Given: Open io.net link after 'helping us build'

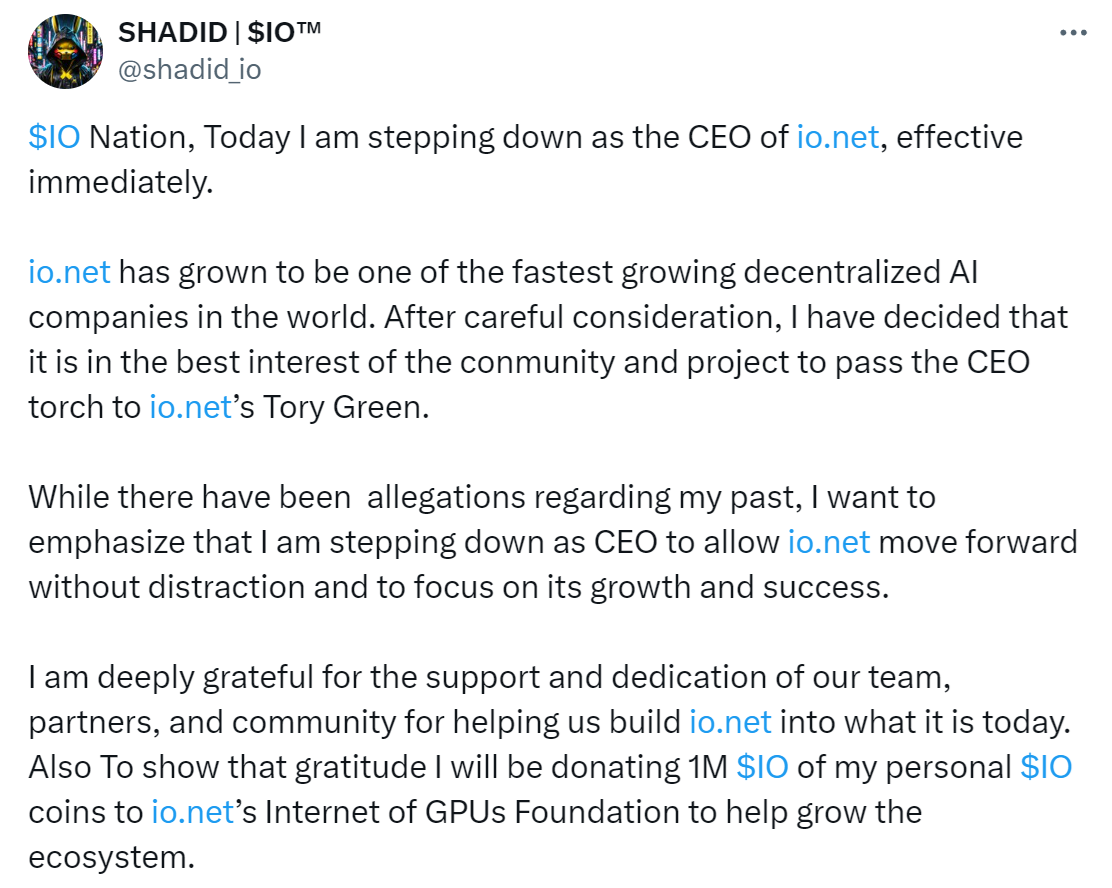Looking at the screenshot, I should [730, 722].
